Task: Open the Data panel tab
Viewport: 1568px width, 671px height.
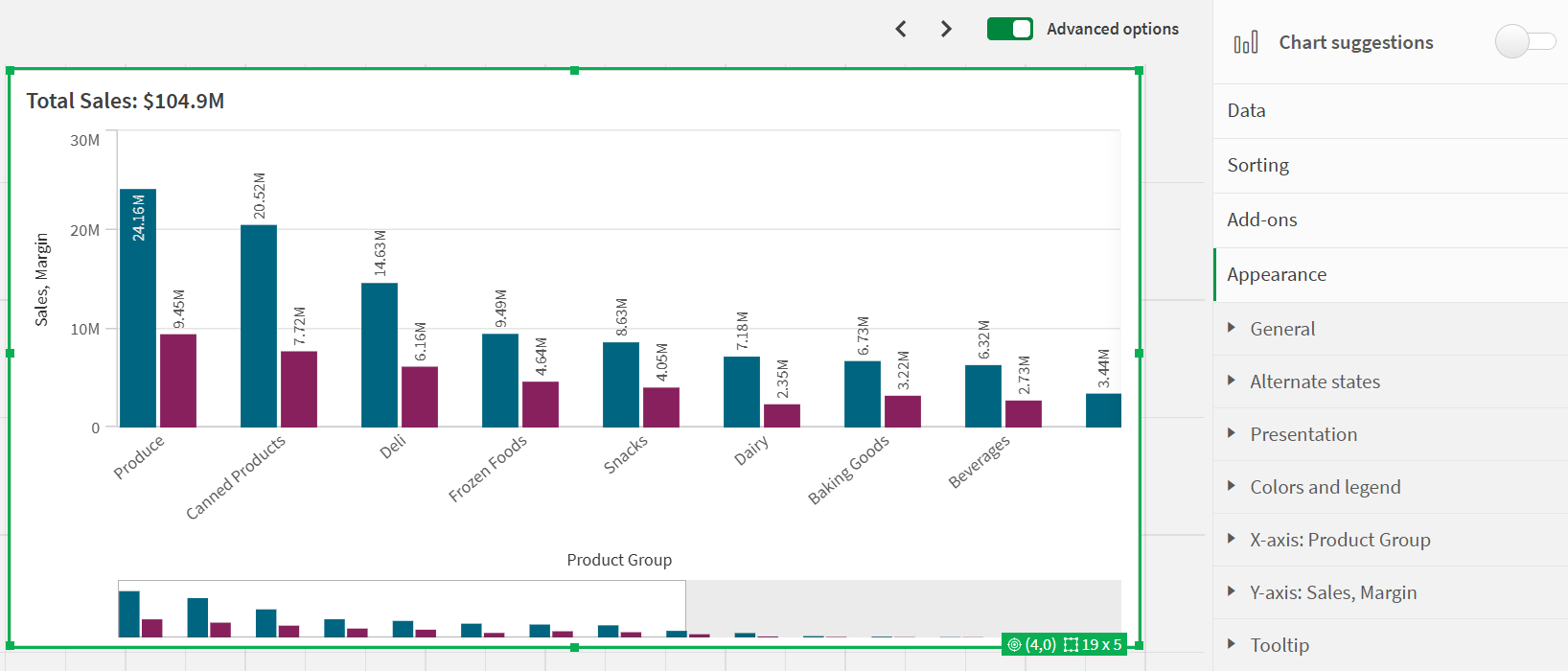Action: click(x=1246, y=110)
